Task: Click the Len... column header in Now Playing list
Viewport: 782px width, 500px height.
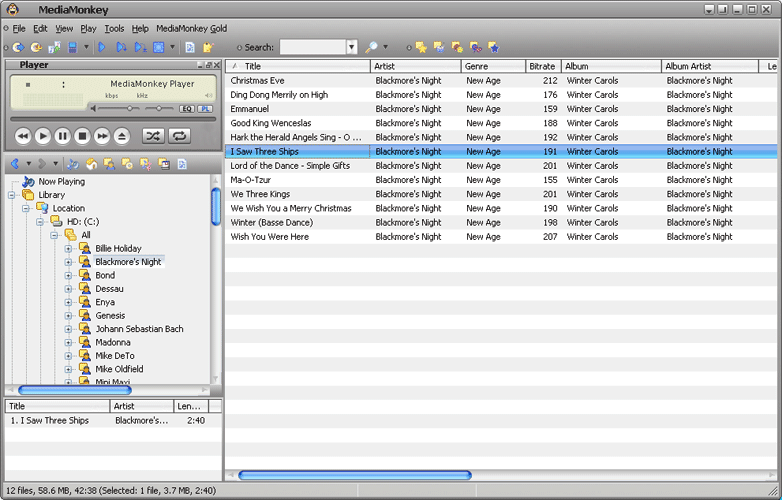Action: (191, 406)
